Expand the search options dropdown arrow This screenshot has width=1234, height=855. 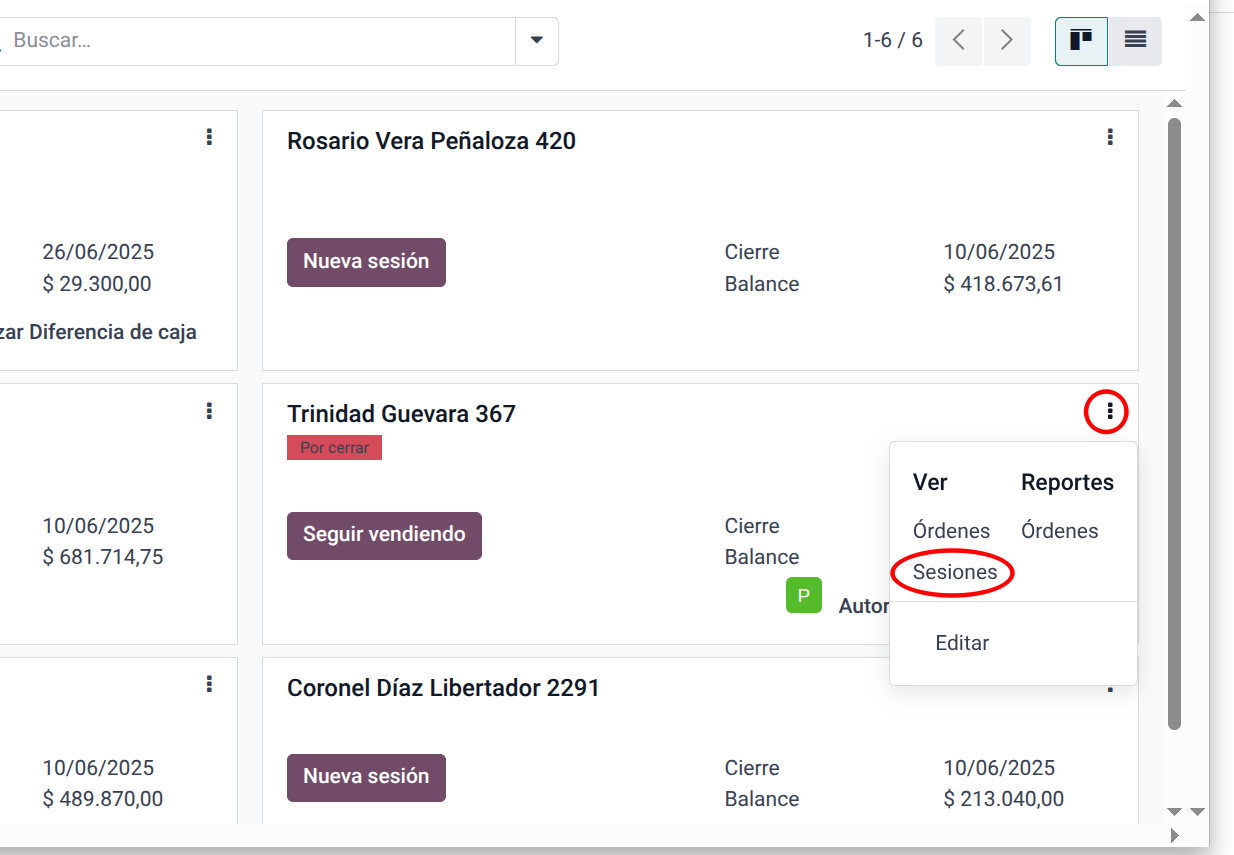tap(537, 41)
